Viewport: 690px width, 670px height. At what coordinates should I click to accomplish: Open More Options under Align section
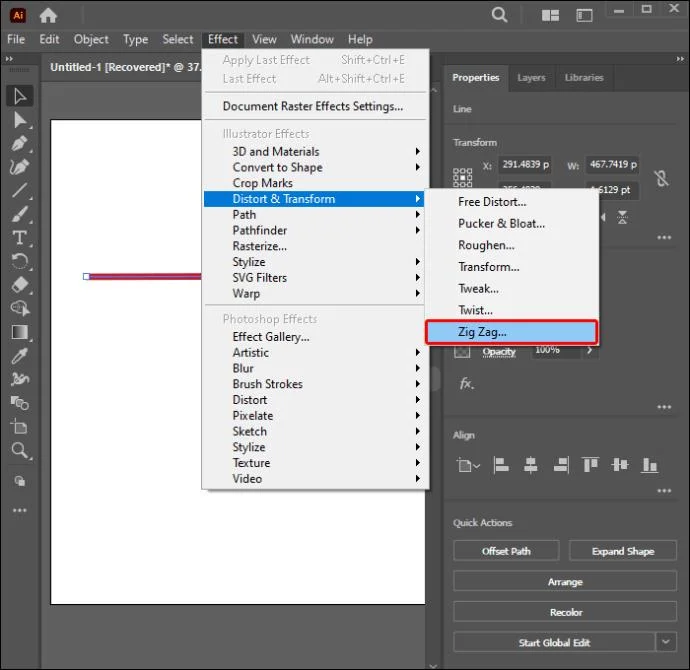pos(664,491)
